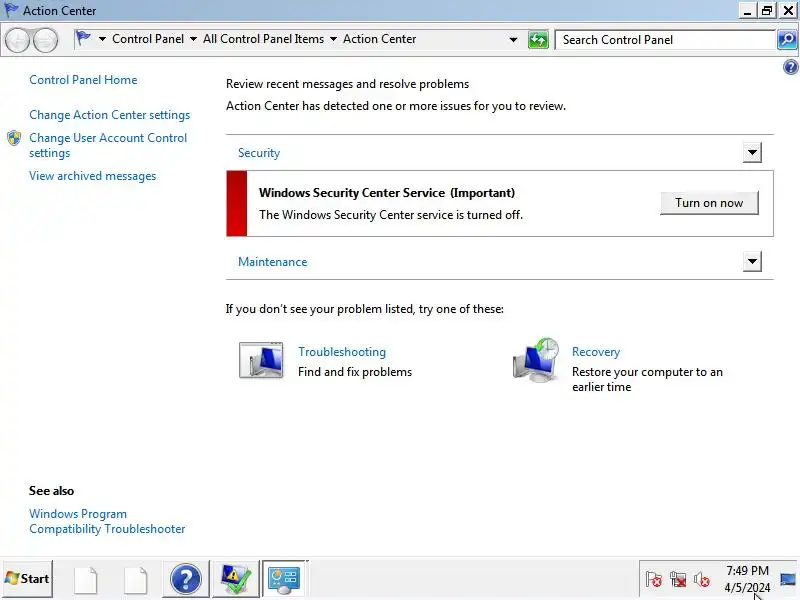The image size is (800, 600).
Task: Click the Troubleshooting computer icon
Action: coord(261,360)
